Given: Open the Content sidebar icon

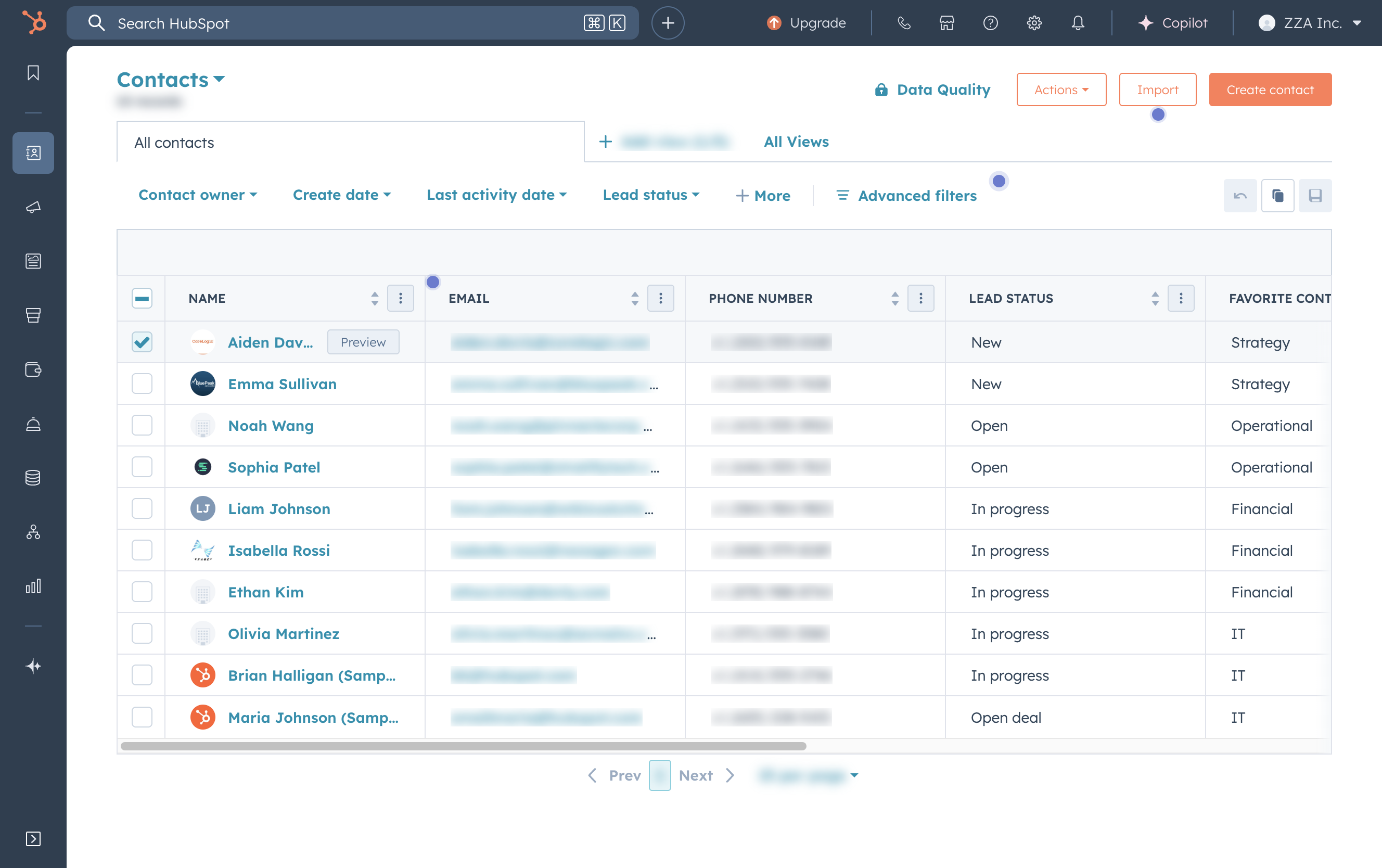Looking at the screenshot, I should point(33,261).
